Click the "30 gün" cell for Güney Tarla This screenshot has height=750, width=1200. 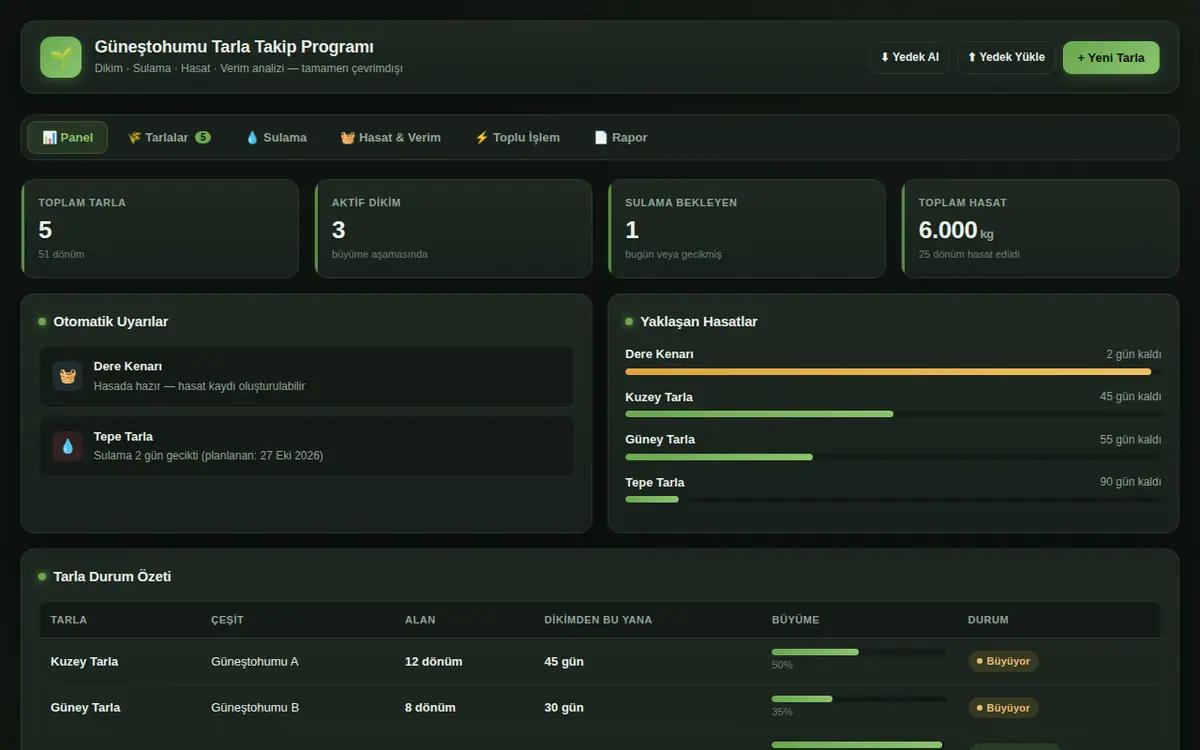click(x=564, y=708)
